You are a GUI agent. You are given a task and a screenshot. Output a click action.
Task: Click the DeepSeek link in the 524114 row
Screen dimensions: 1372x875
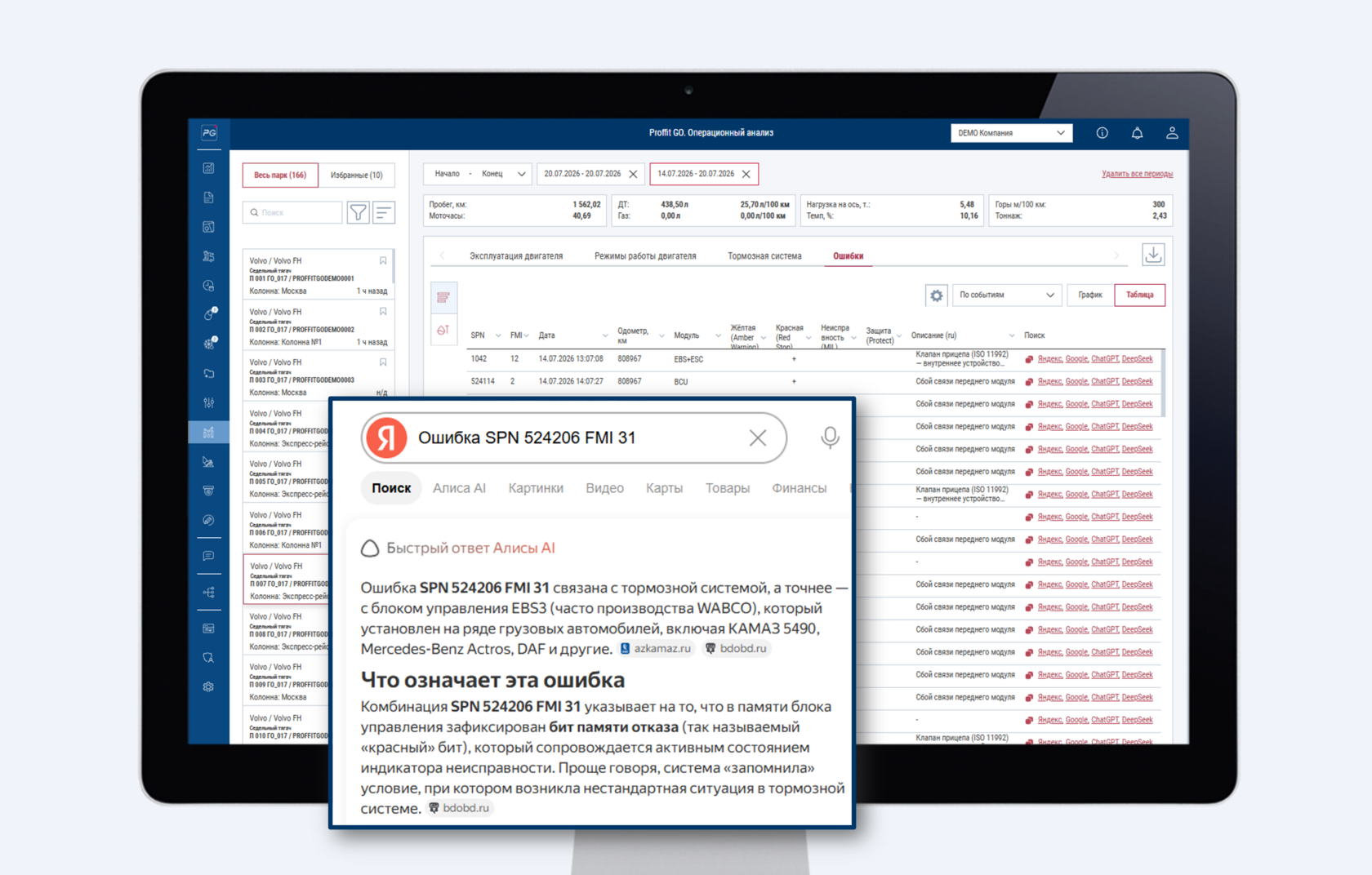point(1137,382)
